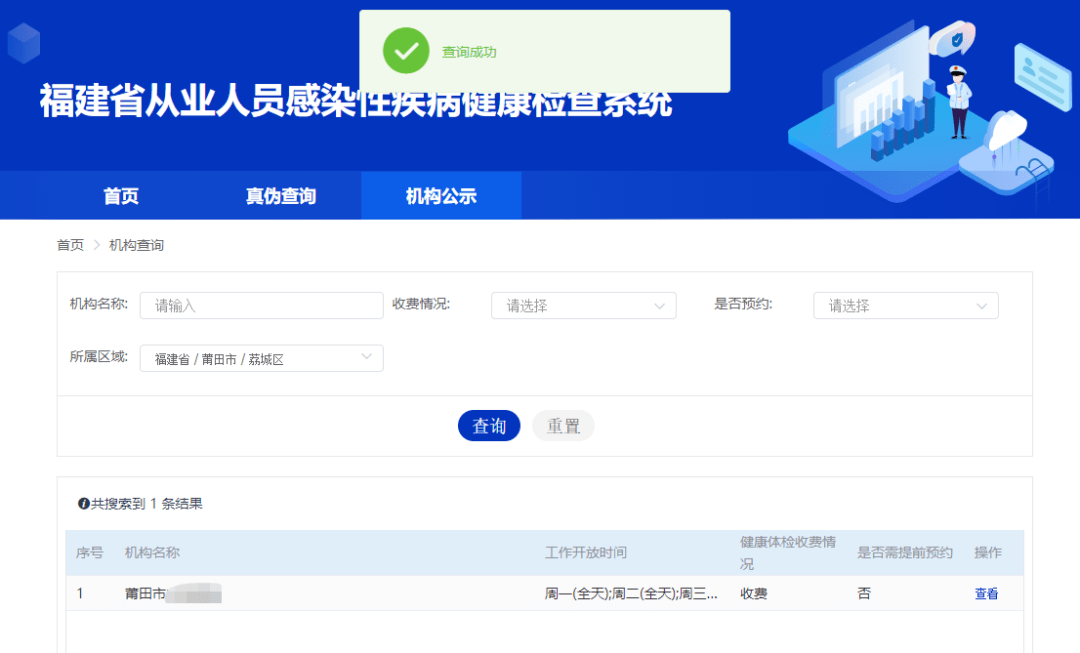
Task: Open the 所属区域 region cascader
Action: pos(262,358)
